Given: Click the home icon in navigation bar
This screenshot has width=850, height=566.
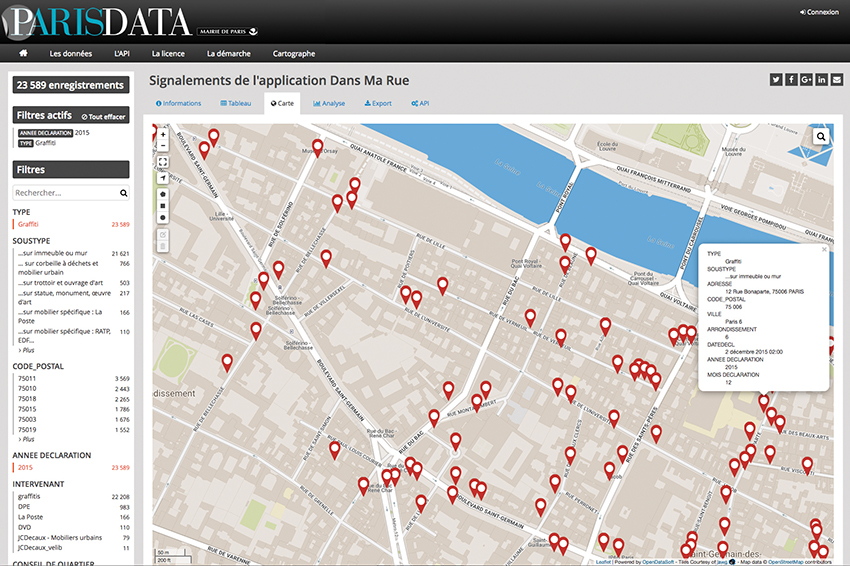Looking at the screenshot, I should point(23,53).
